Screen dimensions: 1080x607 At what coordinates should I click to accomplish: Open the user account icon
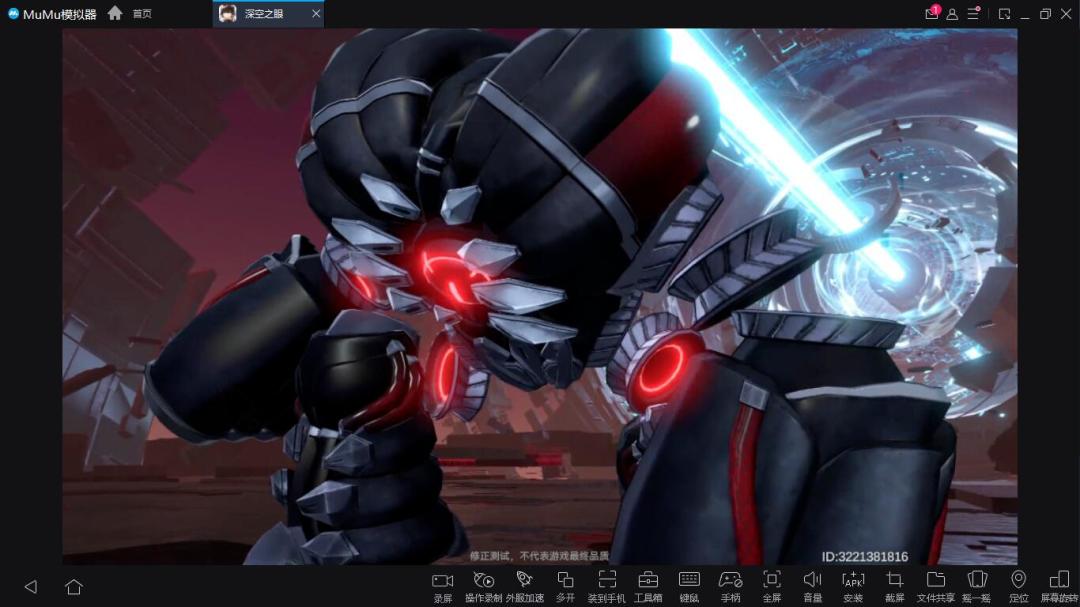click(x=952, y=14)
